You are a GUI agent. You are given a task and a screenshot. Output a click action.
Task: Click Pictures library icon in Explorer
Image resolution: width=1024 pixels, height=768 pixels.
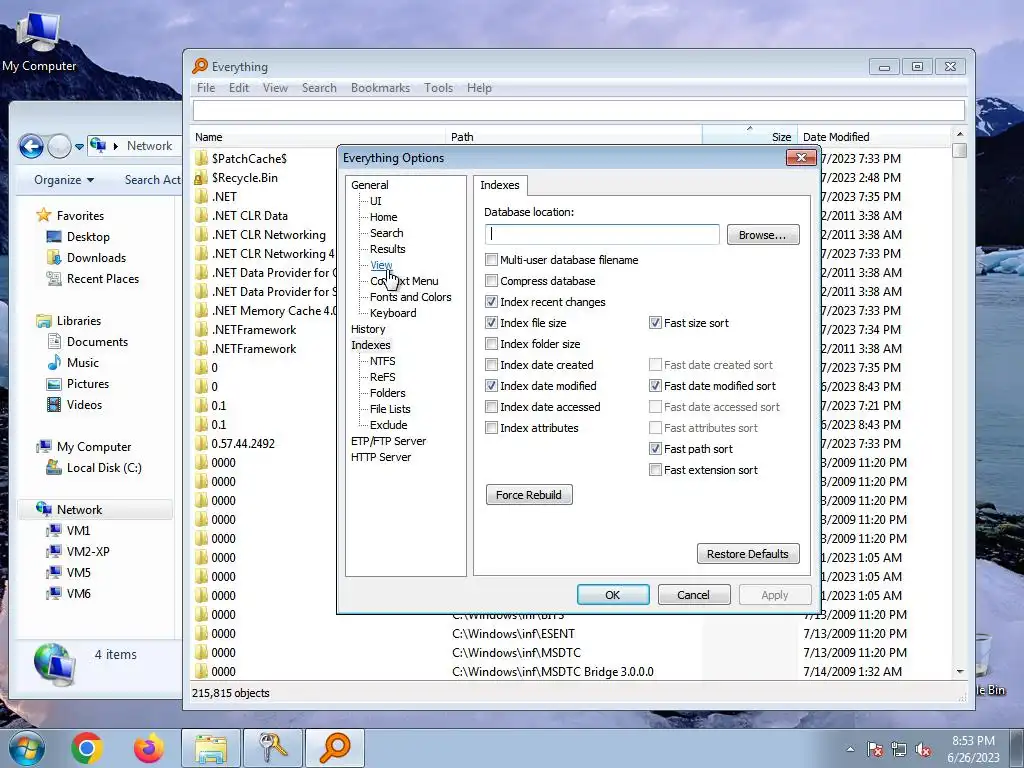point(54,383)
